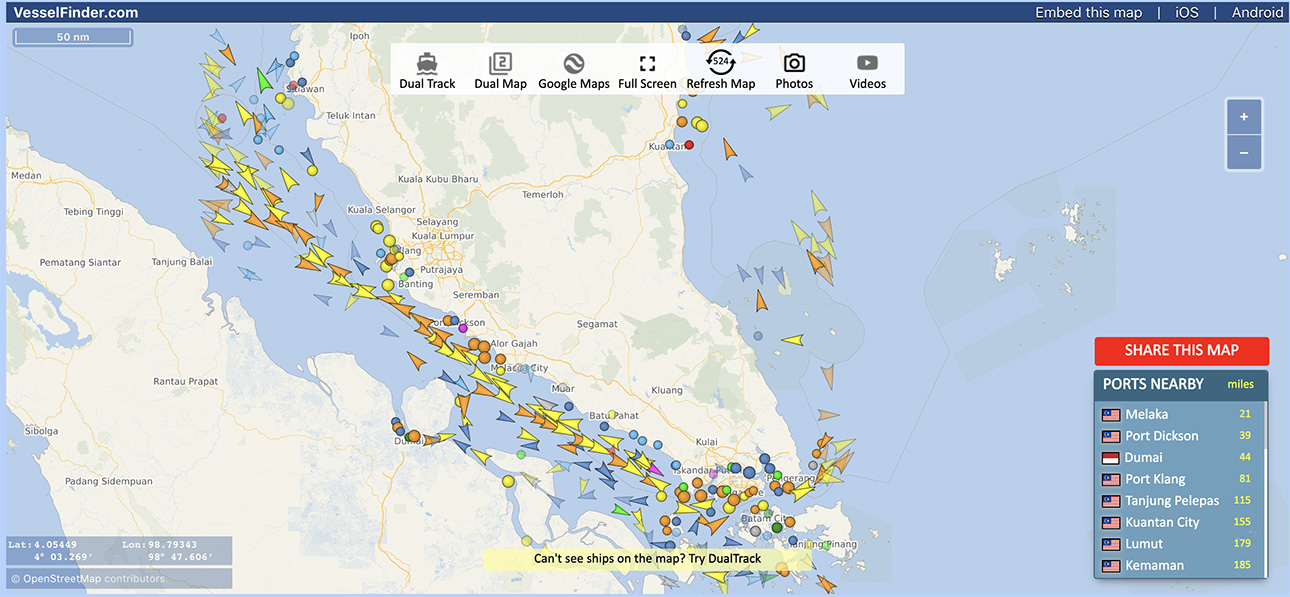Choose Dumai port with Indonesian flag
This screenshot has width=1290, height=597.
pyautogui.click(x=1143, y=457)
